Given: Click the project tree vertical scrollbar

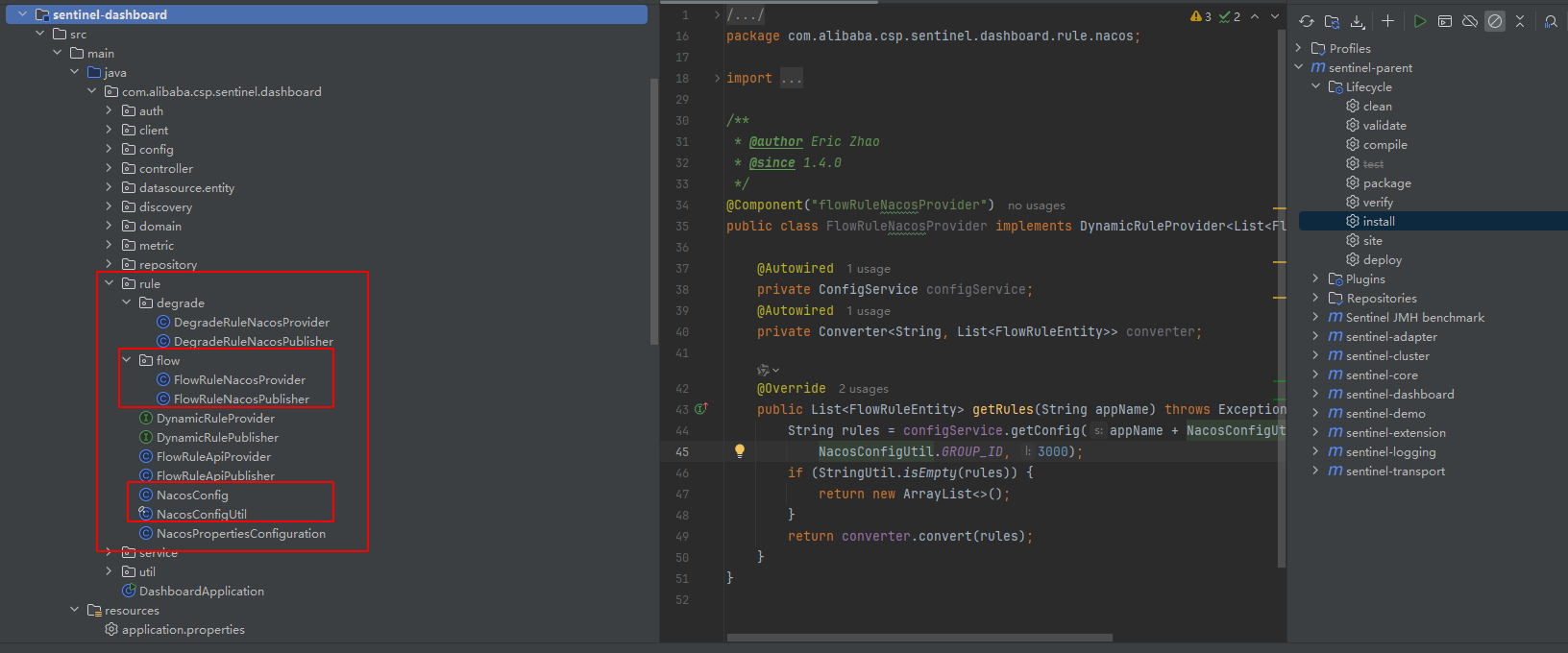Looking at the screenshot, I should point(654,211).
